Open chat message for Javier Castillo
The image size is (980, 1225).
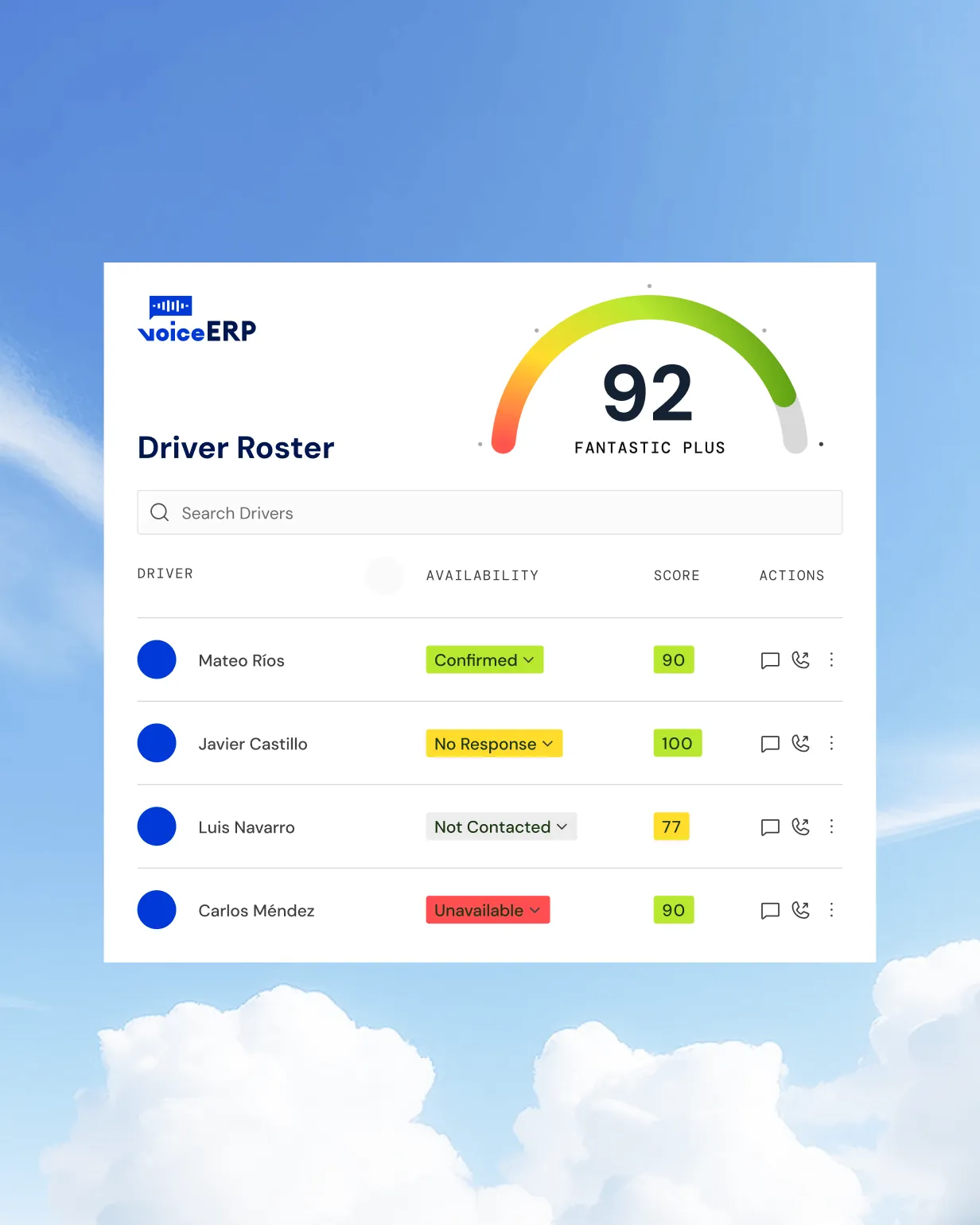point(769,744)
